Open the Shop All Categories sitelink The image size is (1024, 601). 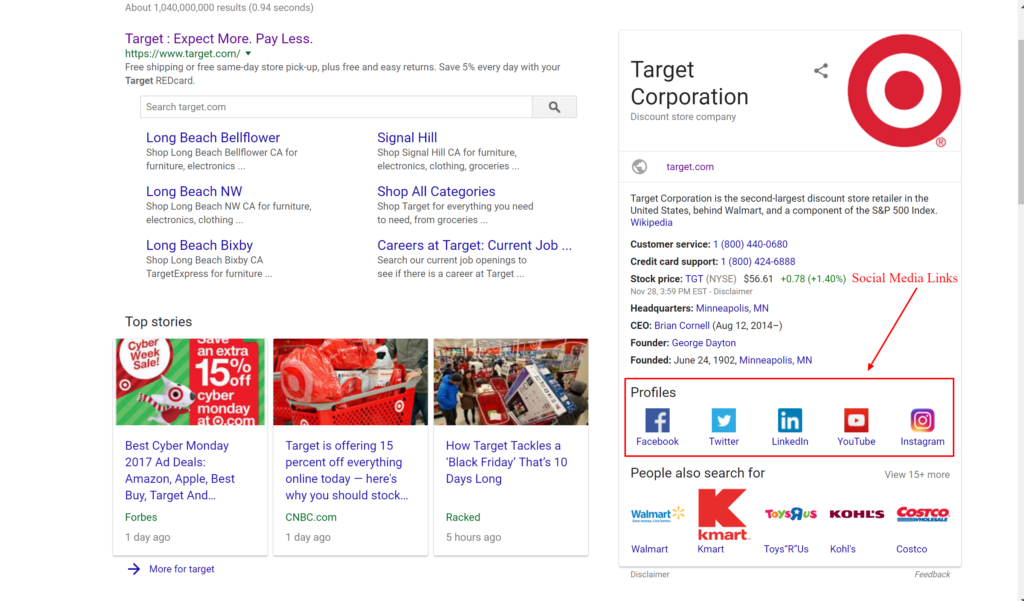pyautogui.click(x=436, y=191)
